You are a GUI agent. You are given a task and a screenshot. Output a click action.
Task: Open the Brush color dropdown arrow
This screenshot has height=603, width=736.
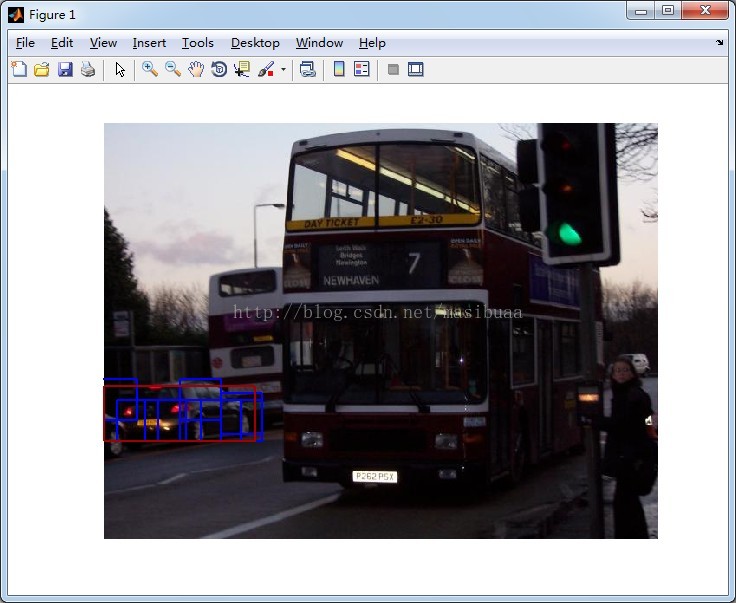[284, 69]
